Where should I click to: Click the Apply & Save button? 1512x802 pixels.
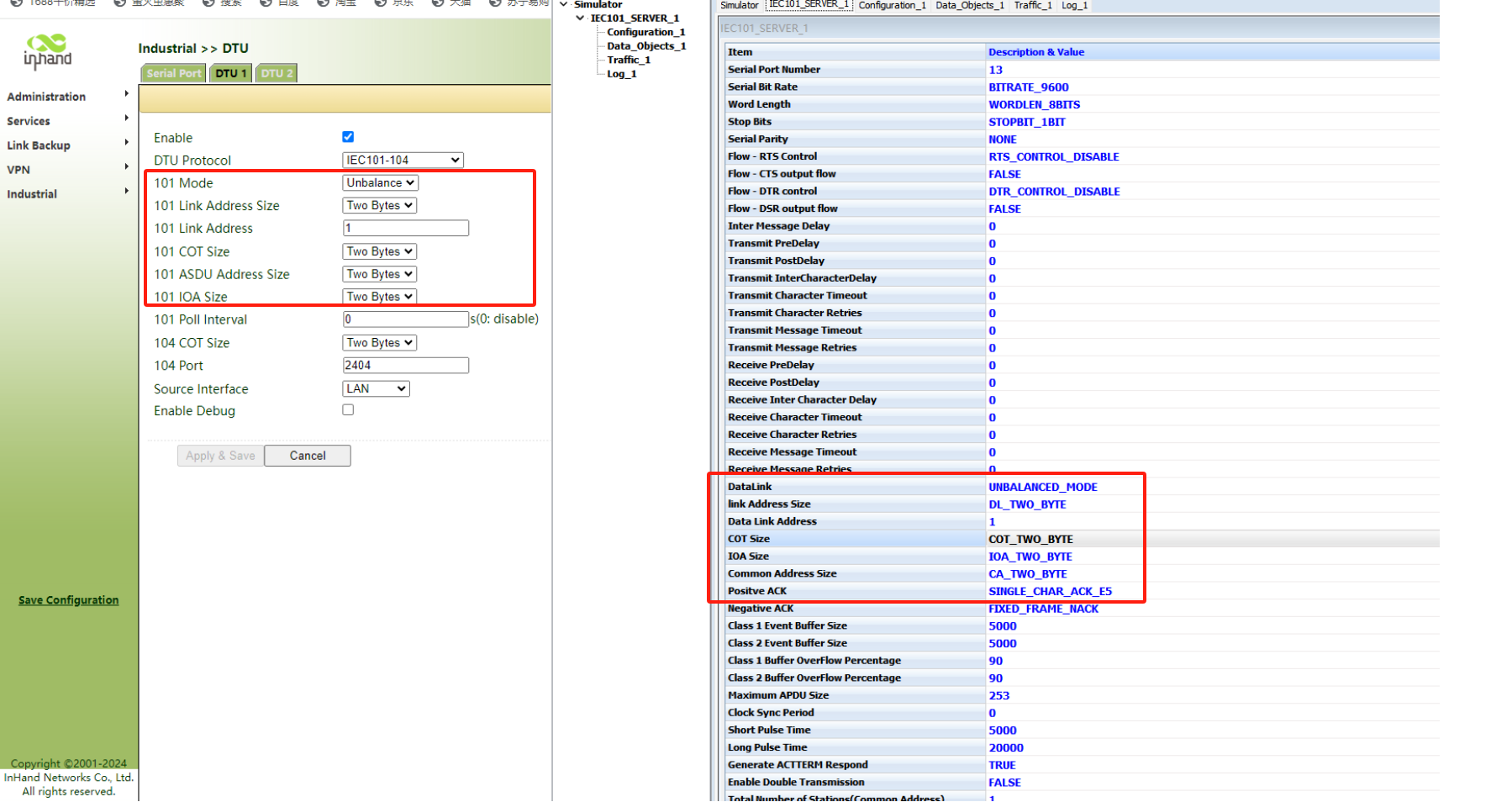tap(220, 456)
